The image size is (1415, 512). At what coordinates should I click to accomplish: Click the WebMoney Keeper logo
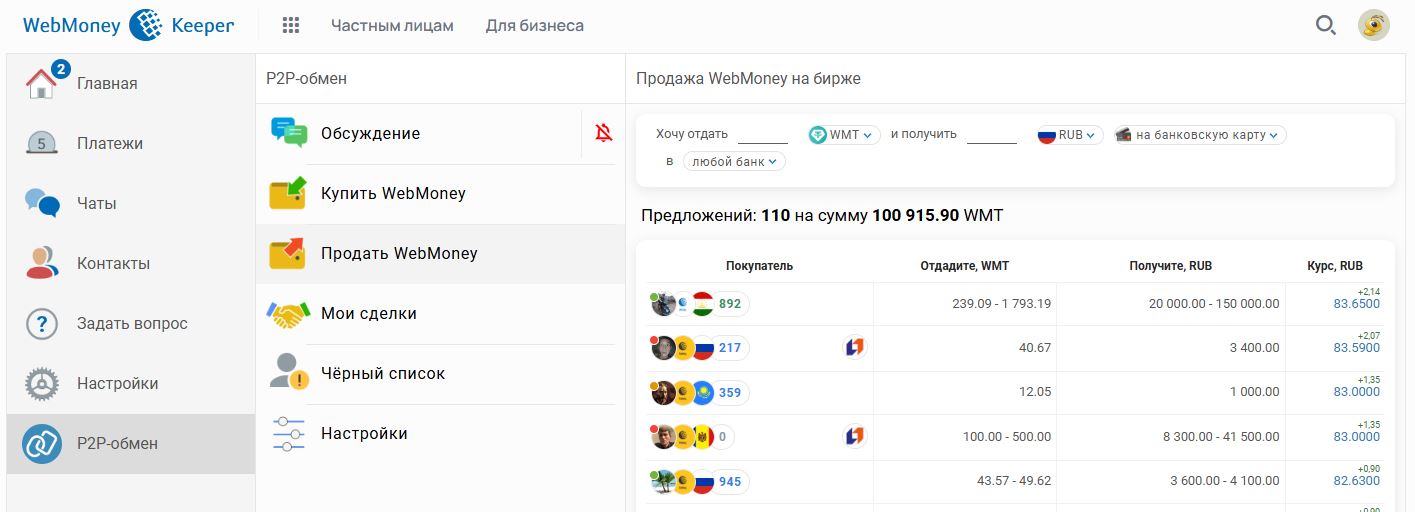click(x=128, y=25)
